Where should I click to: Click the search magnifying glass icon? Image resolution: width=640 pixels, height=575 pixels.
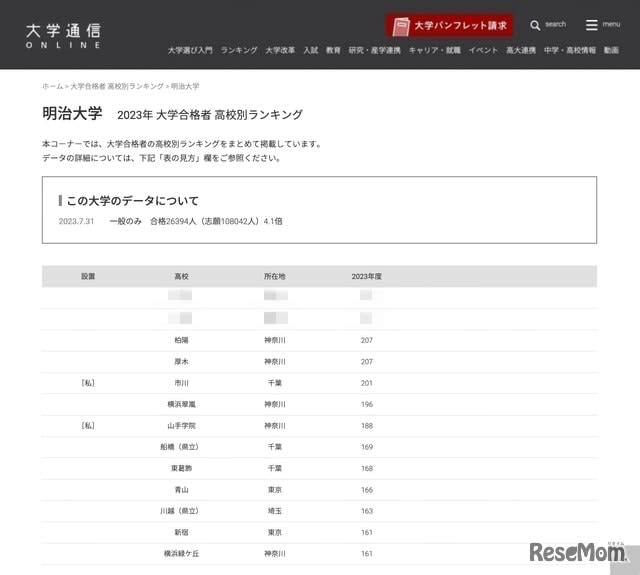click(x=535, y=25)
